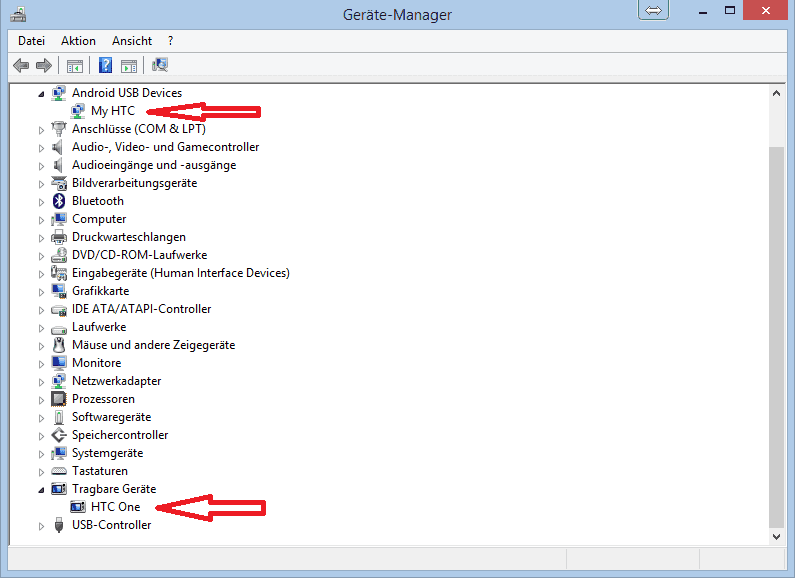This screenshot has width=795, height=578.
Task: Collapse the Tragbare Geräte node
Action: coord(41,490)
